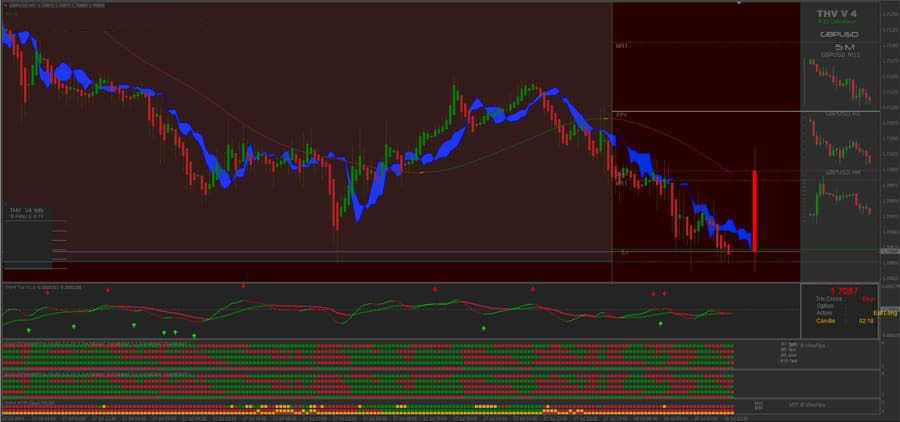Click the MR1 pivot level label
Viewport: 900px width, 422px height.
click(x=622, y=46)
